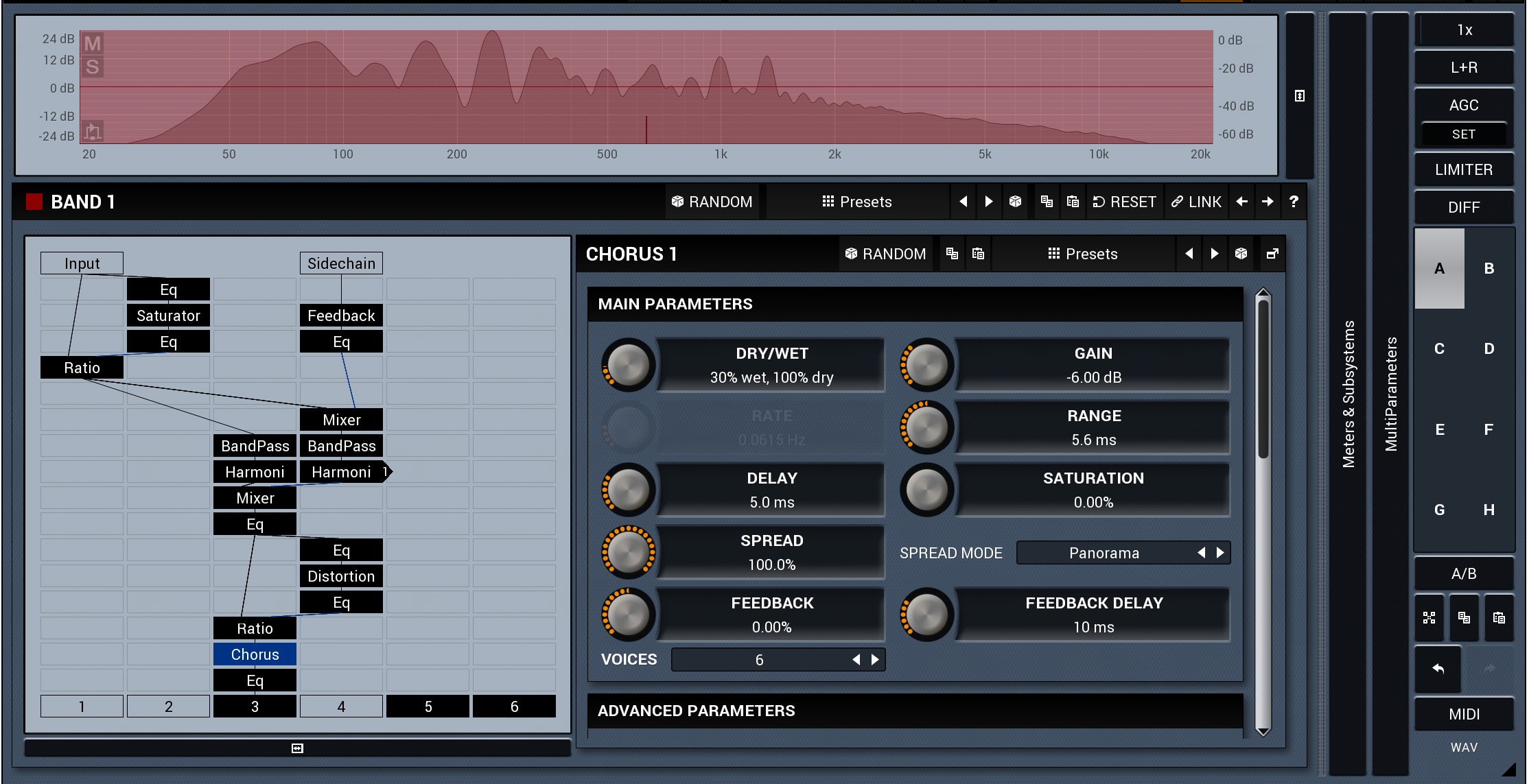This screenshot has height=784, width=1529.
Task: Click the dice randomize icon beside Presets arrows
Action: [1016, 201]
